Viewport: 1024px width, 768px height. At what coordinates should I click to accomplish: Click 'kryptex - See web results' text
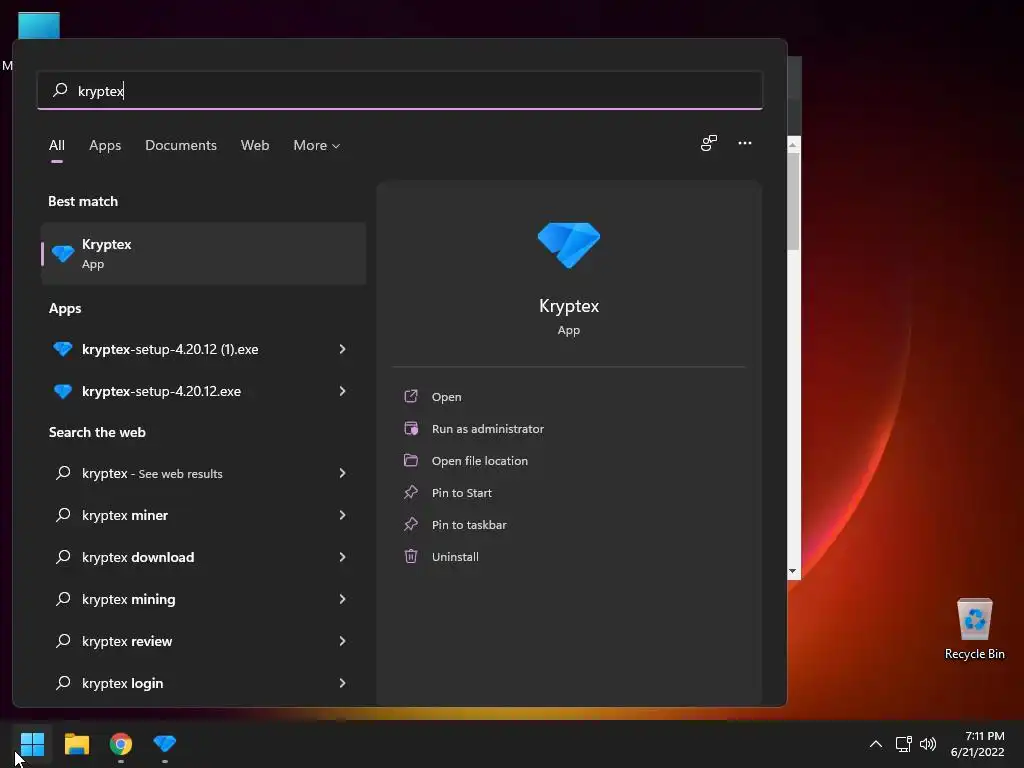click(x=152, y=473)
